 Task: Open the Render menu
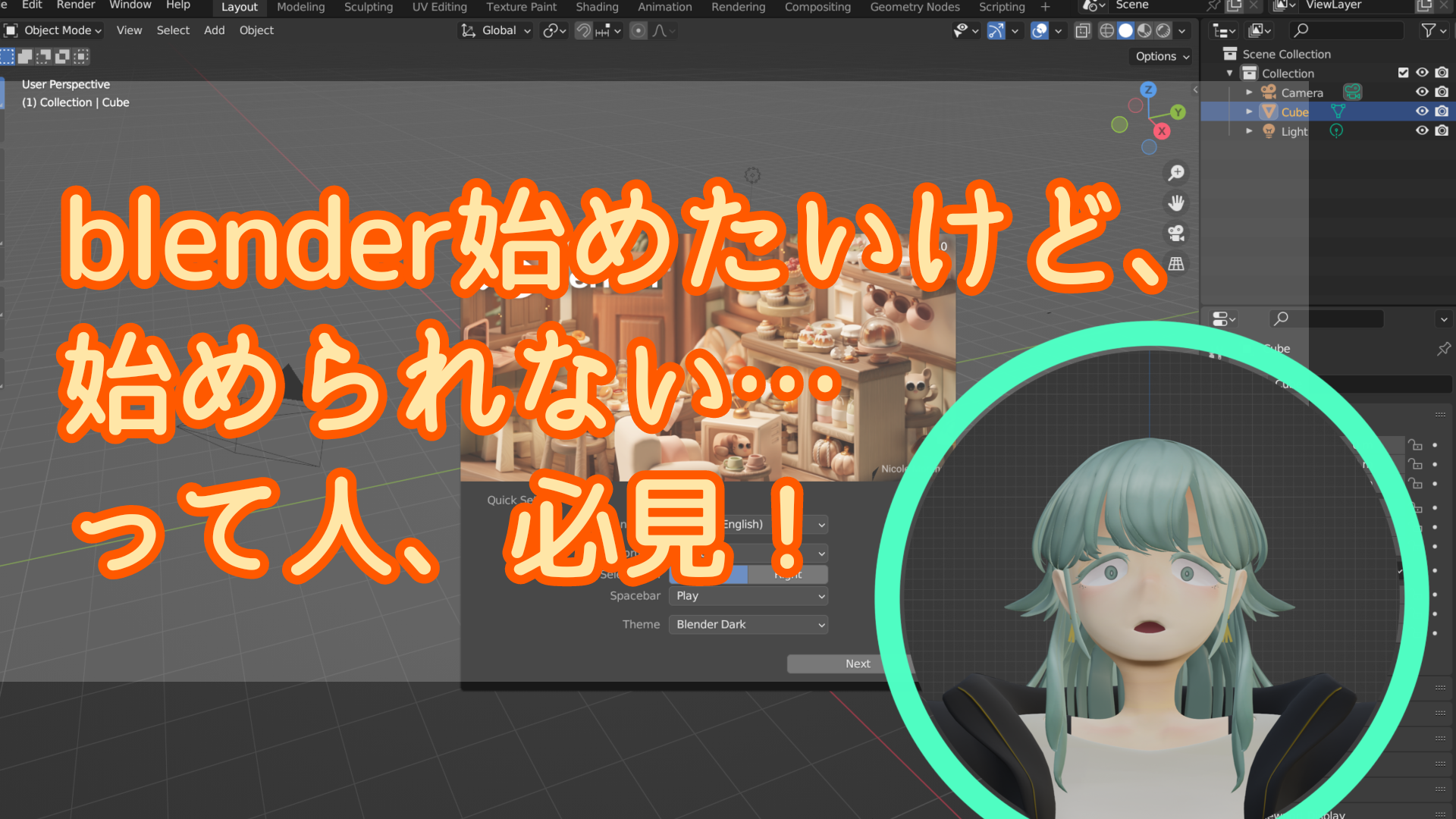click(76, 5)
